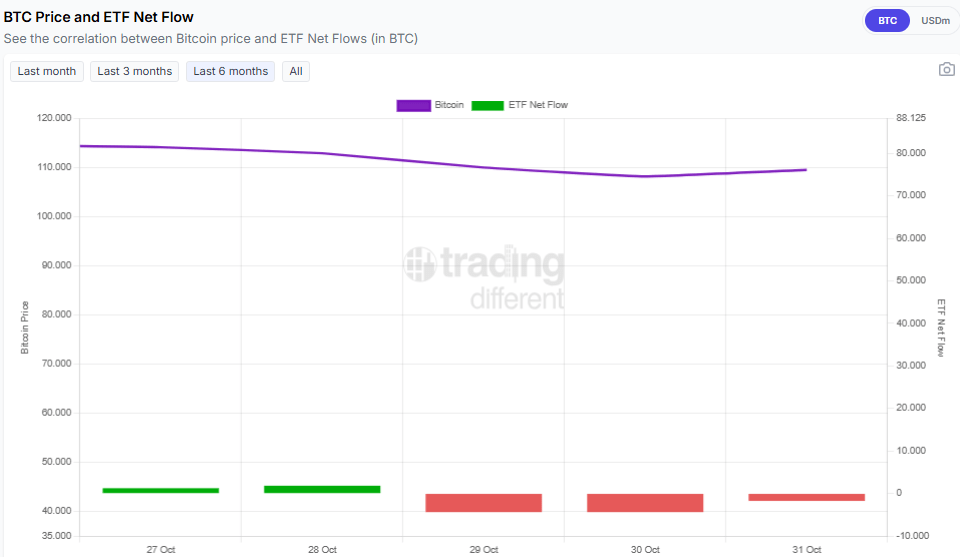960x557 pixels.
Task: Click the green ETF Net Flow legend swatch
Action: tap(488, 105)
